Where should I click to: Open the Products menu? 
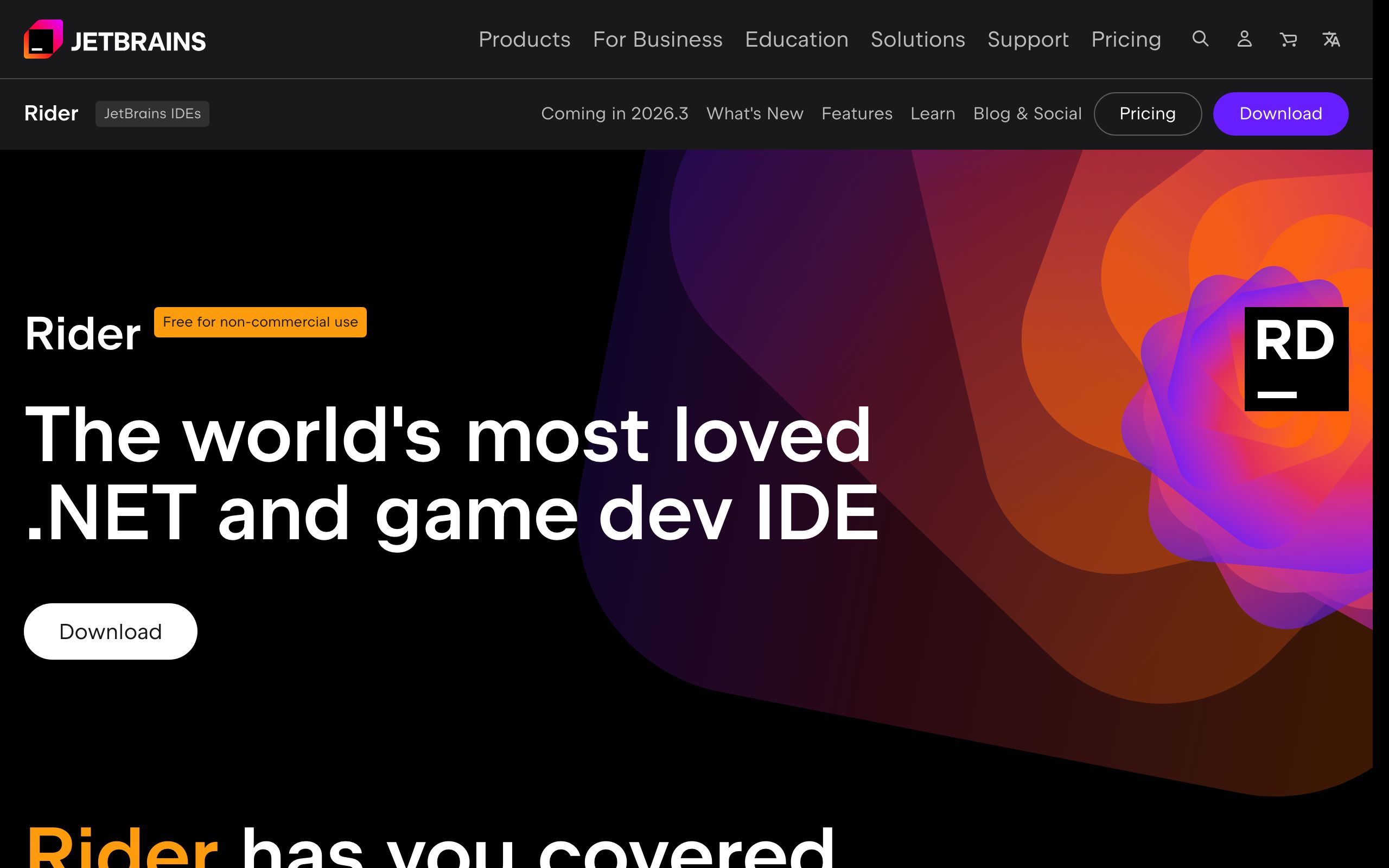point(525,39)
